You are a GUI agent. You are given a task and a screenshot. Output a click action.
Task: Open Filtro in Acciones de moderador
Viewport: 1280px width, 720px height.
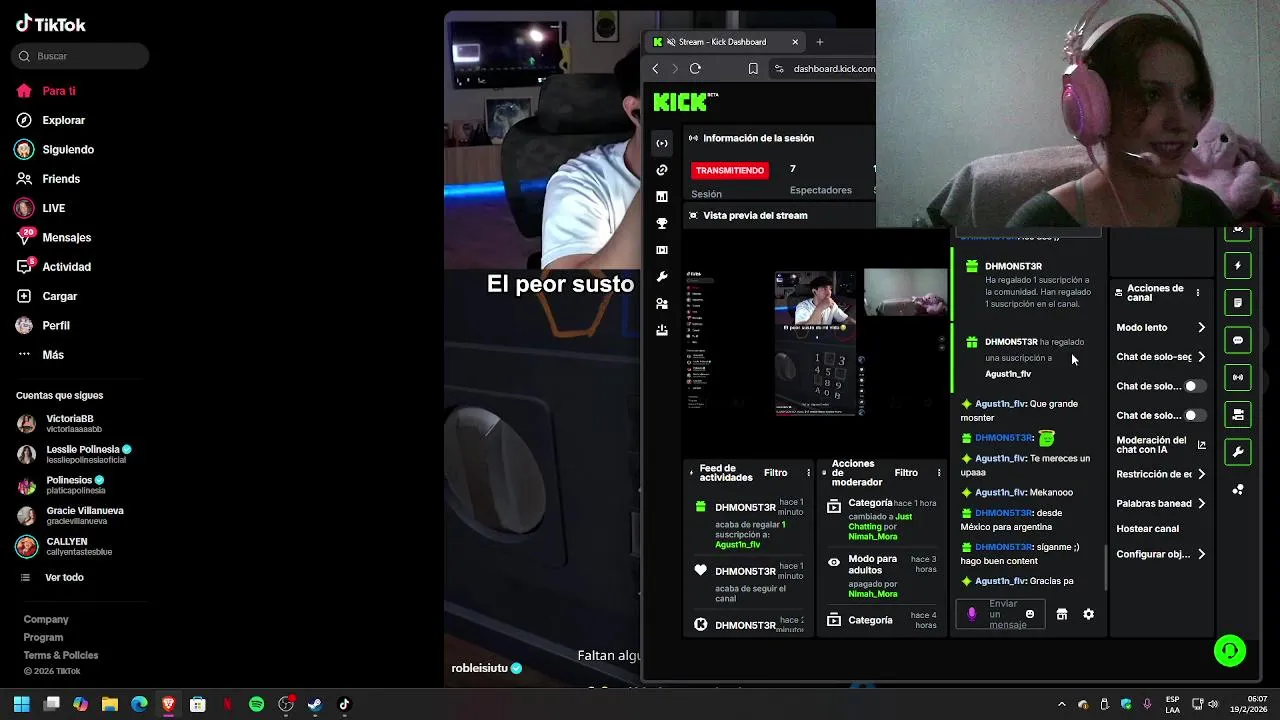point(906,473)
